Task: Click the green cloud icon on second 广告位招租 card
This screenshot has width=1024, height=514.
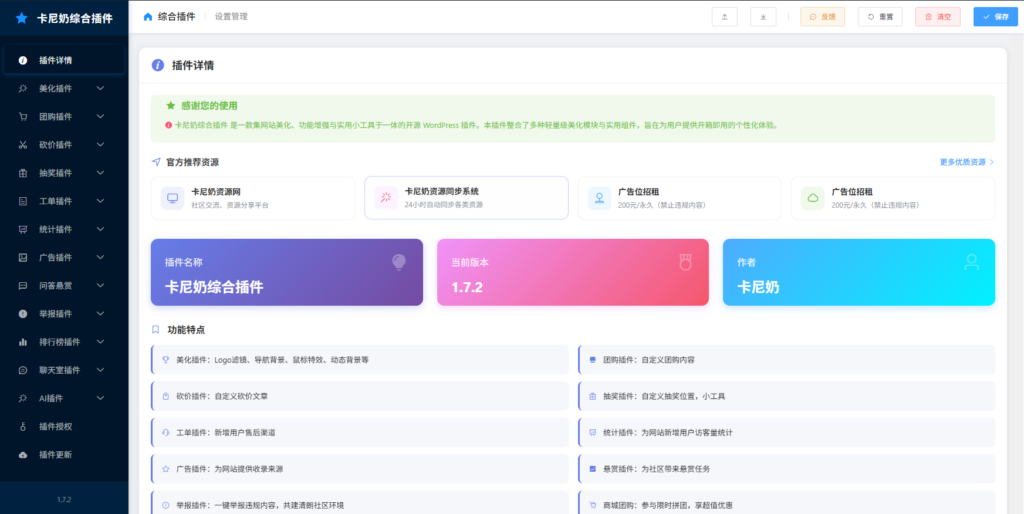Action: tap(812, 198)
